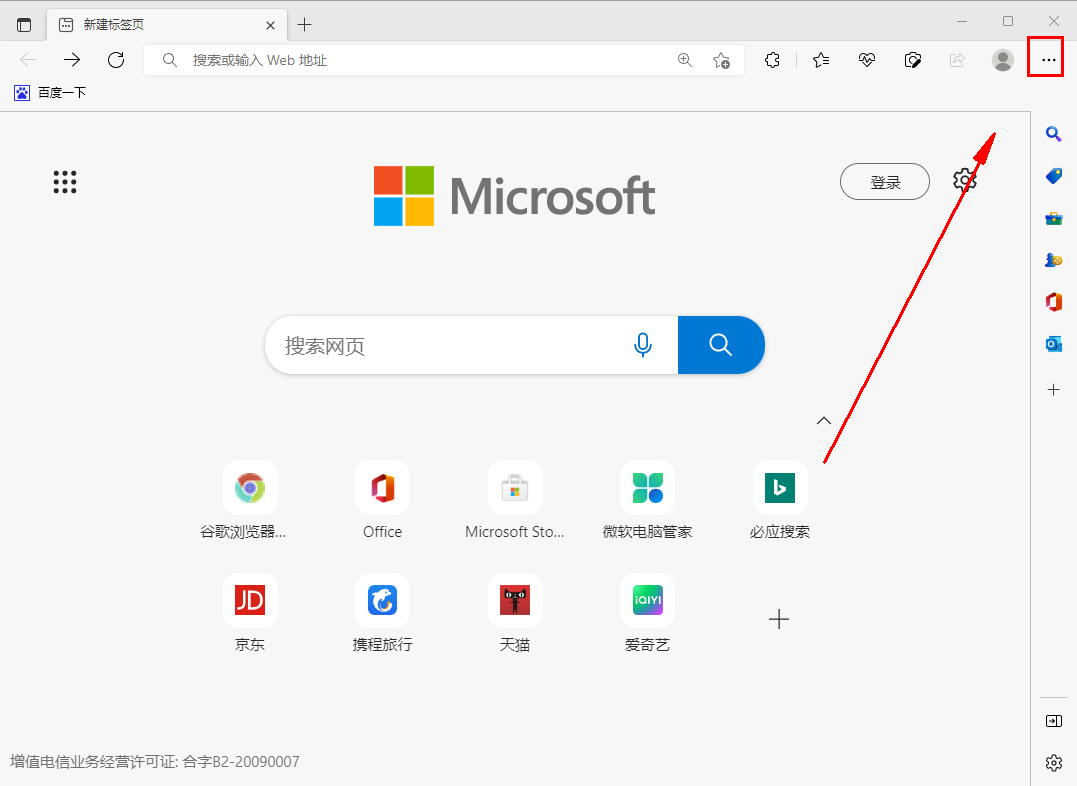Image resolution: width=1077 pixels, height=786 pixels.
Task: Open the sidebar Shopping tag icon
Action: 1053,176
